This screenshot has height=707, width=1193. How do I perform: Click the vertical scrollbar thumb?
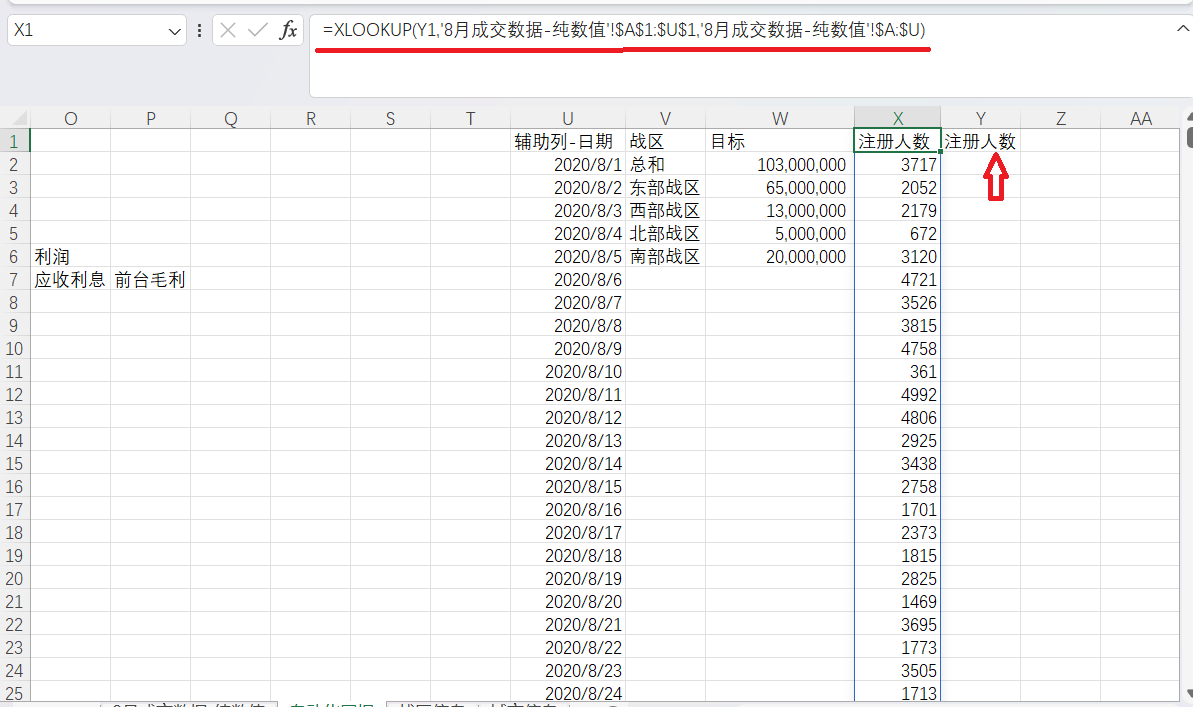[x=1187, y=132]
